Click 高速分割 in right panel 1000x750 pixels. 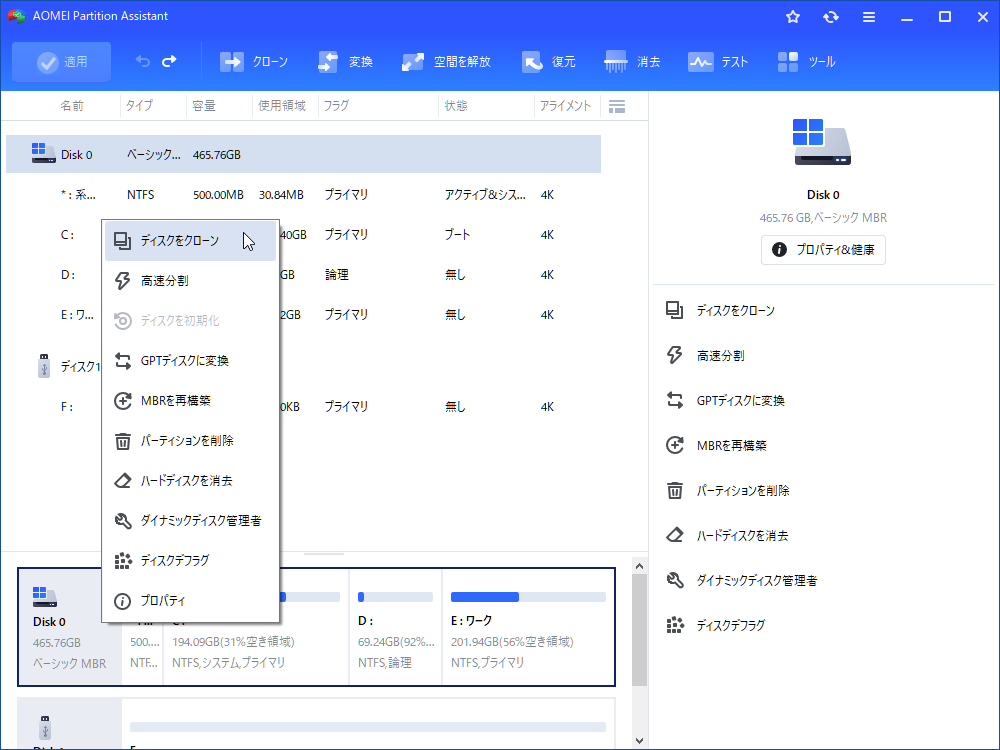(705, 356)
